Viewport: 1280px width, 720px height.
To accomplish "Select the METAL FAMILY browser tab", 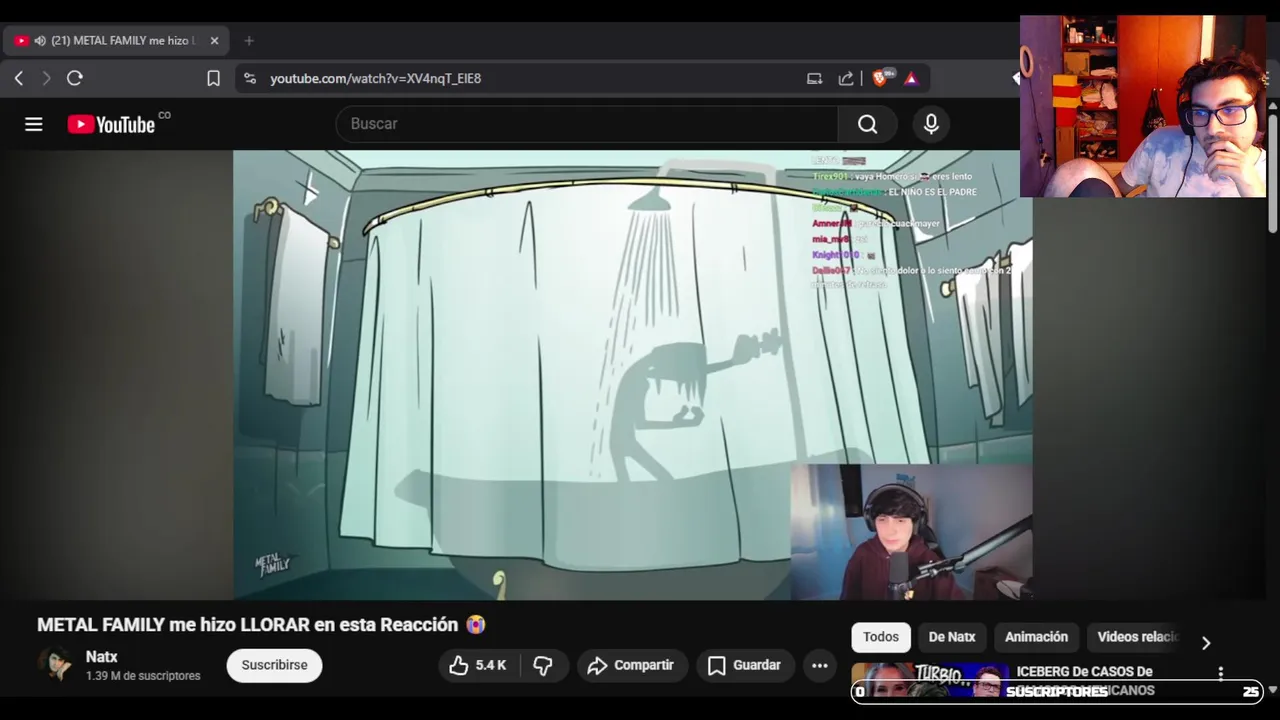I will click(116, 41).
